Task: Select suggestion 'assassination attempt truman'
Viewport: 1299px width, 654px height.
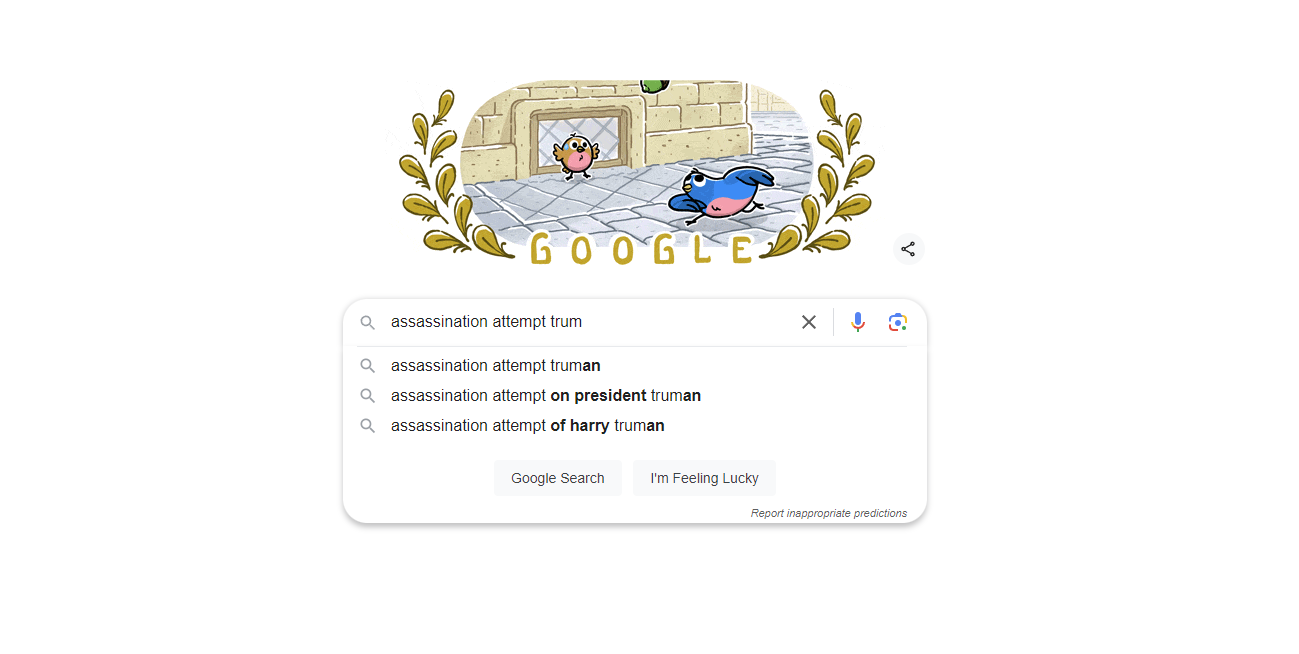Action: point(634,366)
